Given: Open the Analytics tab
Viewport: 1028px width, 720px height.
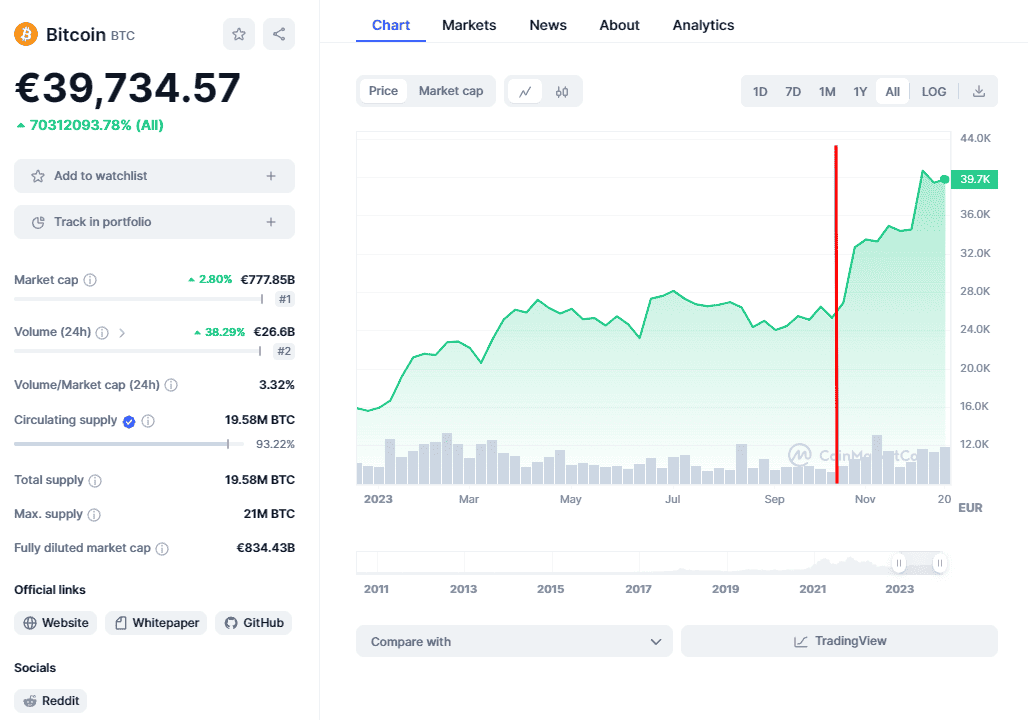Looking at the screenshot, I should (703, 25).
